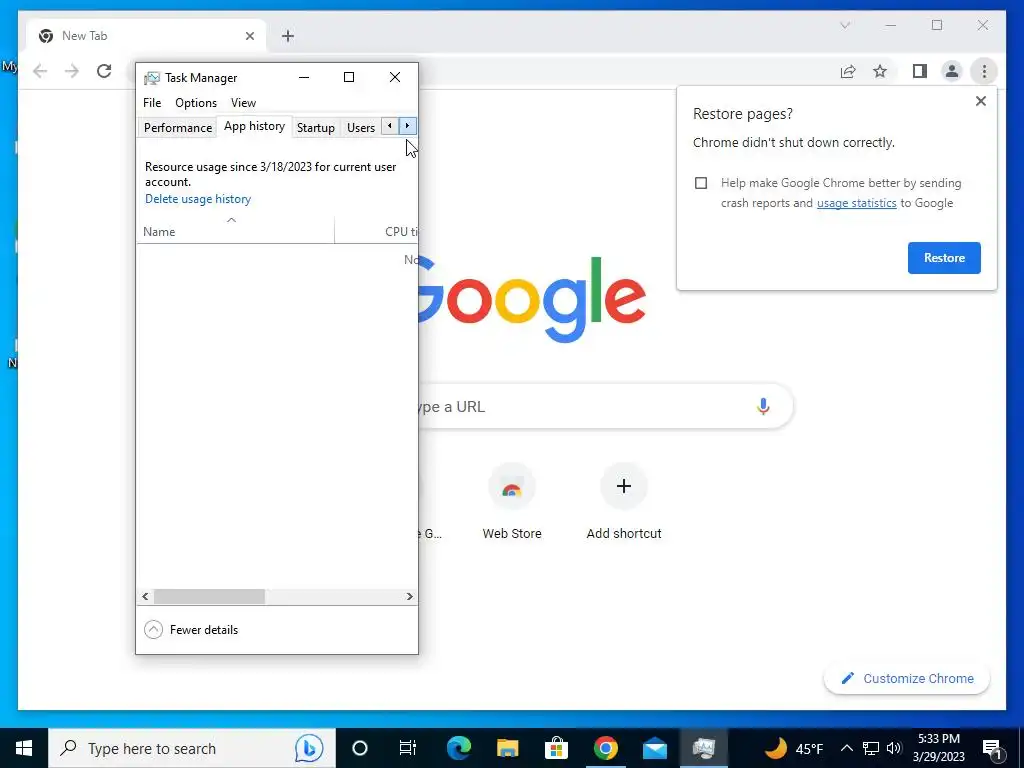Click Chrome's forward arrow
The height and width of the screenshot is (768, 1024).
tap(72, 71)
